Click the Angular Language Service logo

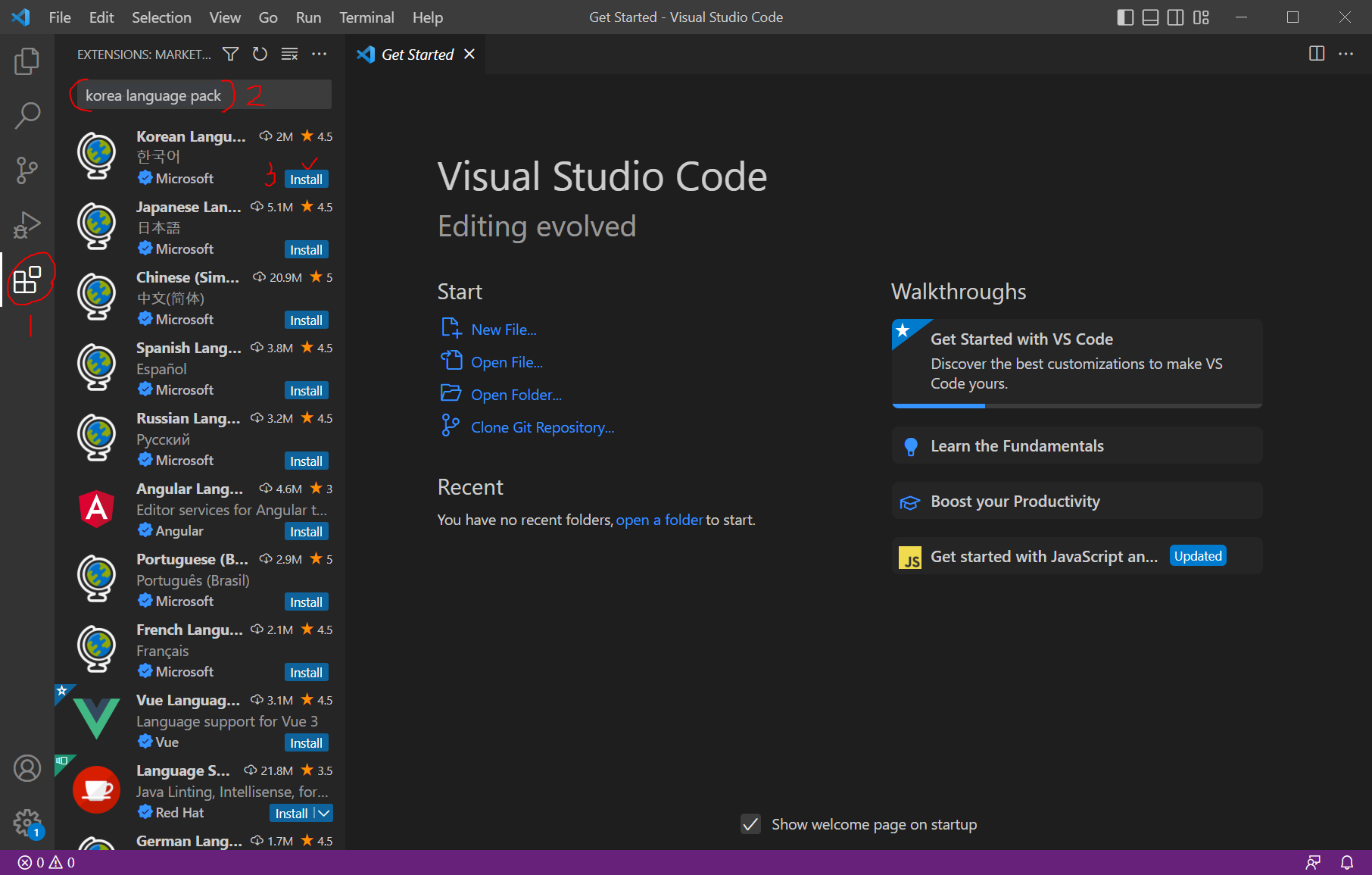click(x=97, y=508)
